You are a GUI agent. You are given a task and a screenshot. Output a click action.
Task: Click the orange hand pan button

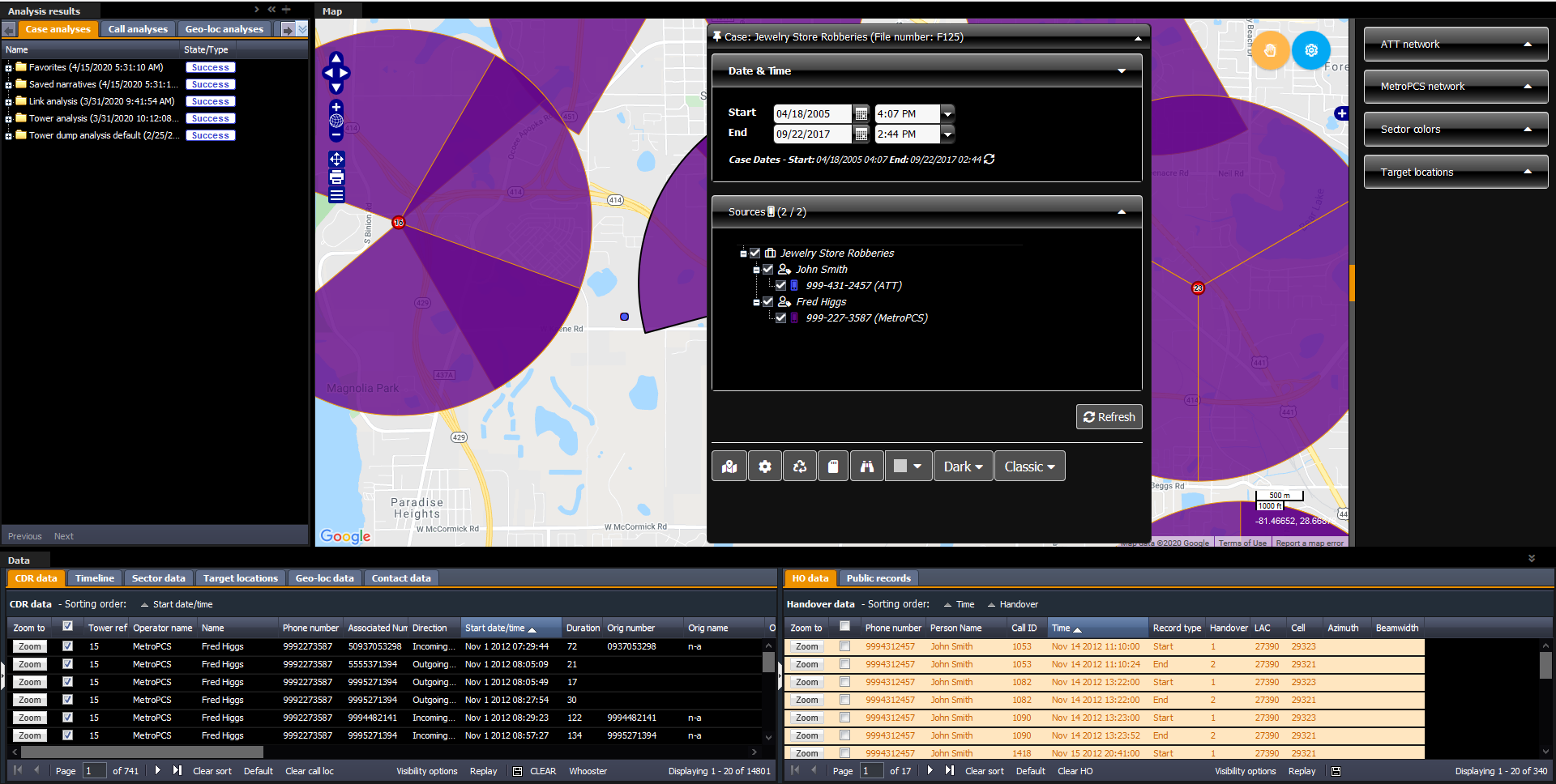1270,50
